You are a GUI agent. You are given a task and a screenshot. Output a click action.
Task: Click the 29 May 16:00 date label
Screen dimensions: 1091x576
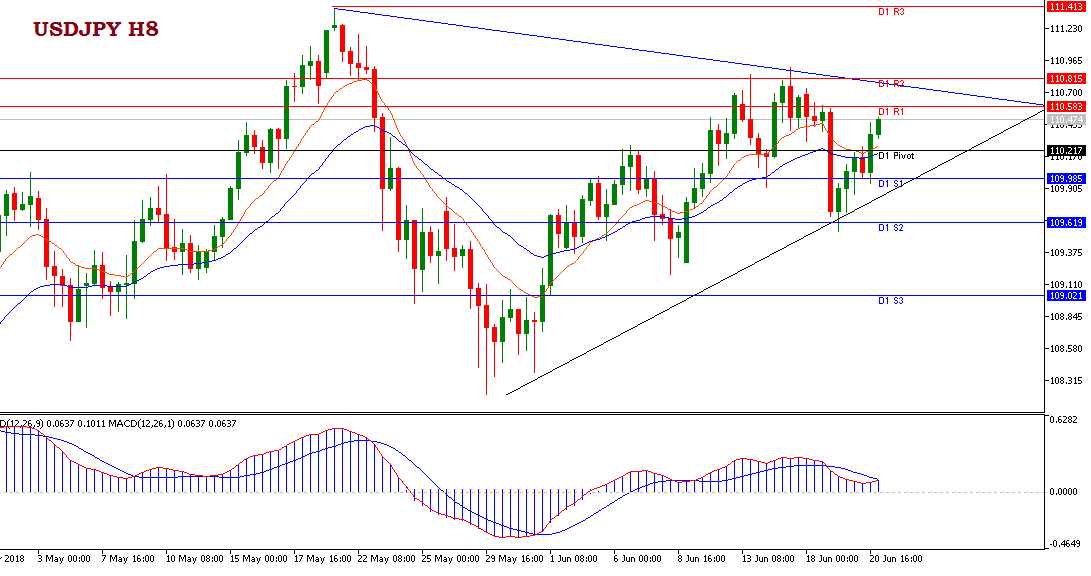coord(514,559)
